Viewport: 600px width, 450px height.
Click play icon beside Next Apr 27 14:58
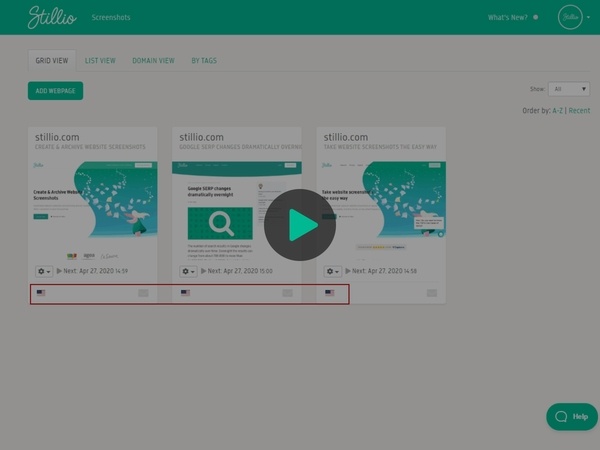click(x=348, y=271)
